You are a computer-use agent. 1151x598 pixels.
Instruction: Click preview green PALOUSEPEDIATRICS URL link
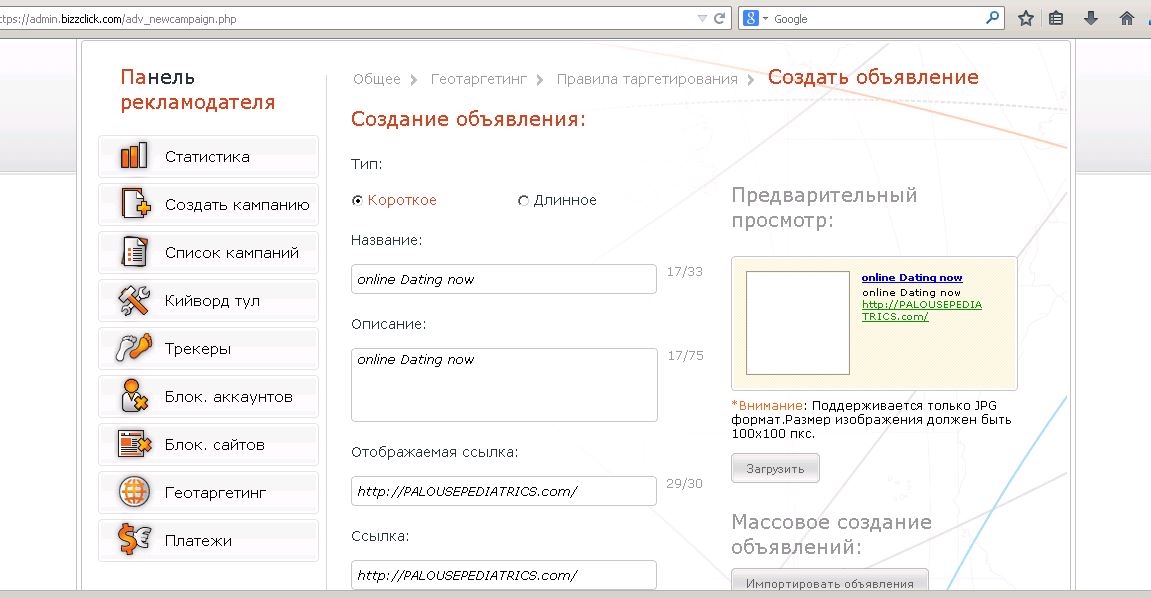click(x=921, y=310)
